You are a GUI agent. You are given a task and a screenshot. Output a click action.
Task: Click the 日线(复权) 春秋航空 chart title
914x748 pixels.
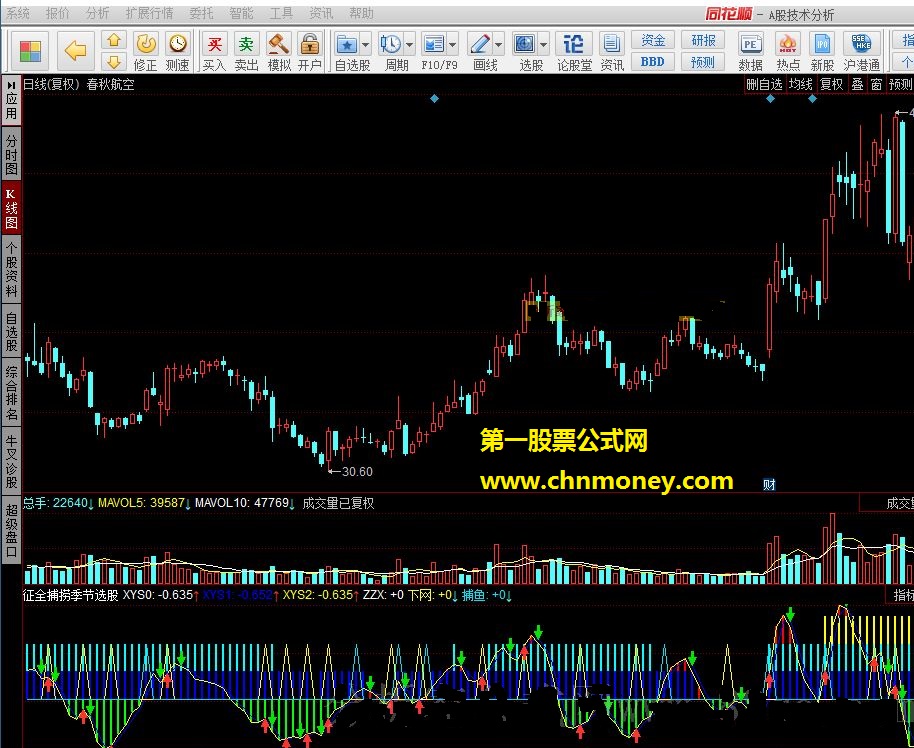point(79,85)
